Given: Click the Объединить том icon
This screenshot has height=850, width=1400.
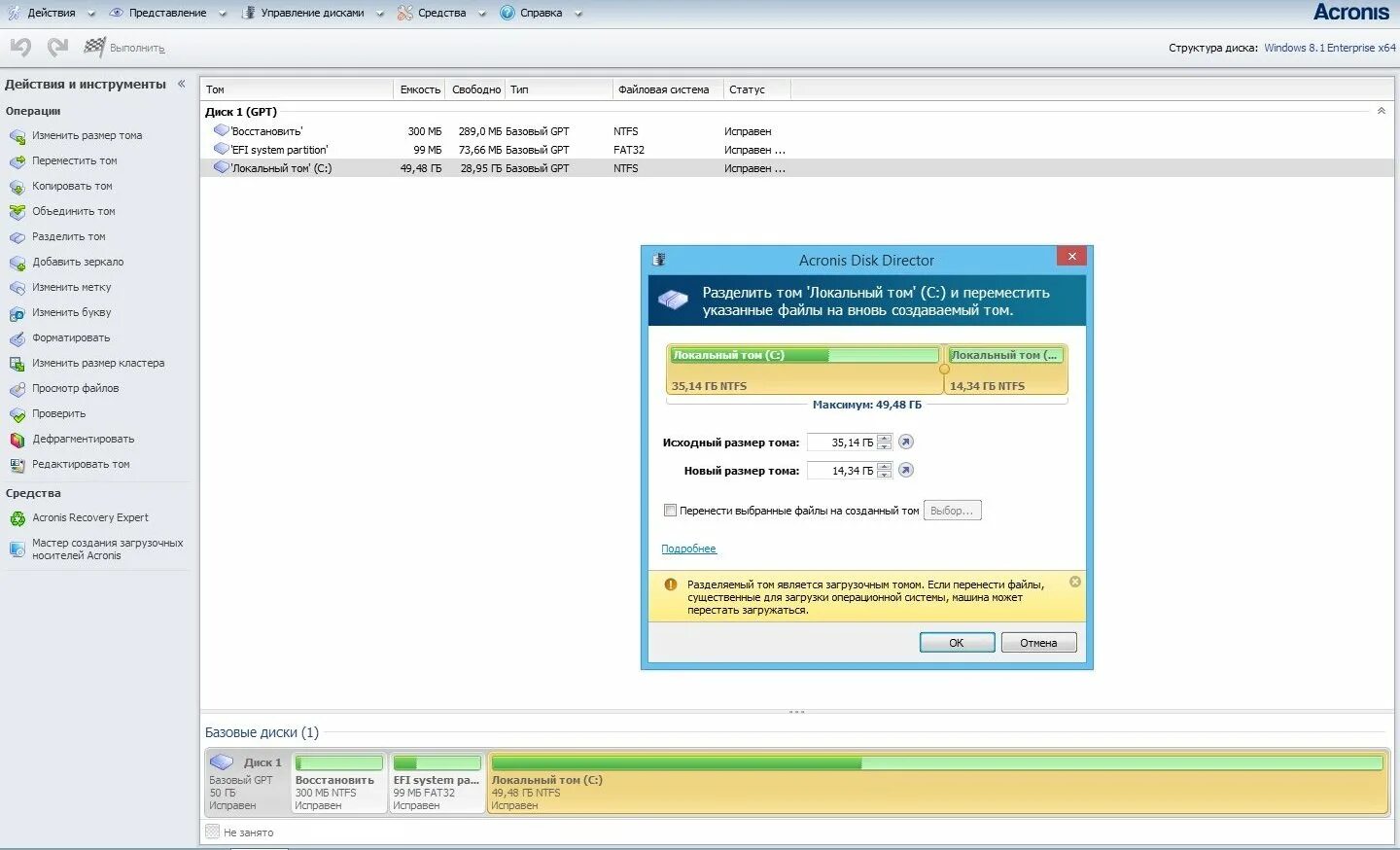Looking at the screenshot, I should click(x=17, y=212).
